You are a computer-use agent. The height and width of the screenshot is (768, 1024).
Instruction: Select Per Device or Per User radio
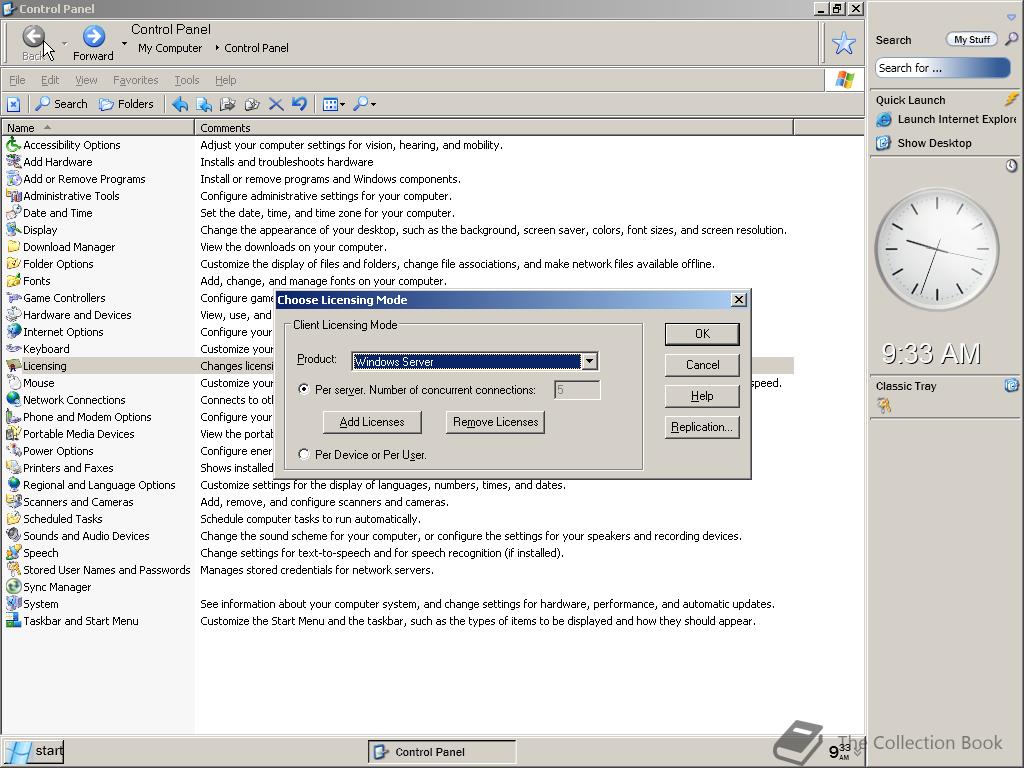[x=304, y=454]
